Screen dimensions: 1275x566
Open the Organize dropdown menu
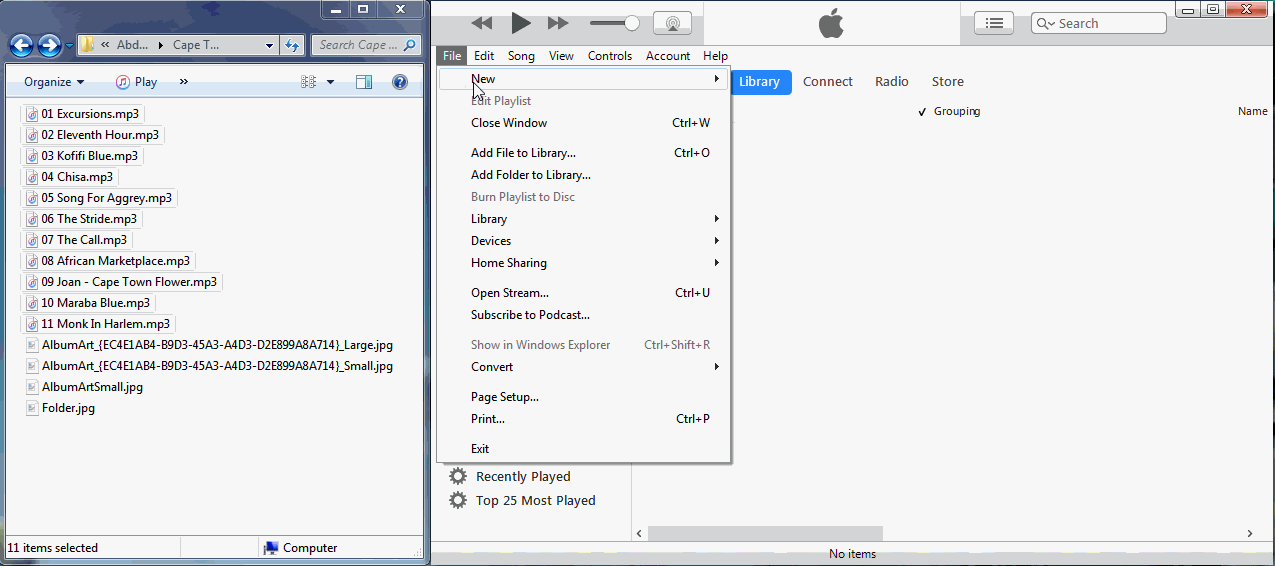coord(54,82)
